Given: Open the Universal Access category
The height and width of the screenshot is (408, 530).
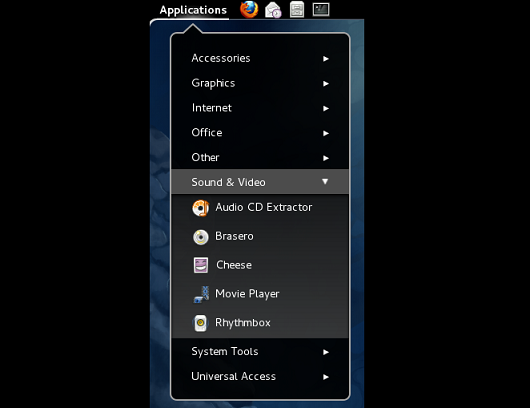Looking at the screenshot, I should point(260,376).
